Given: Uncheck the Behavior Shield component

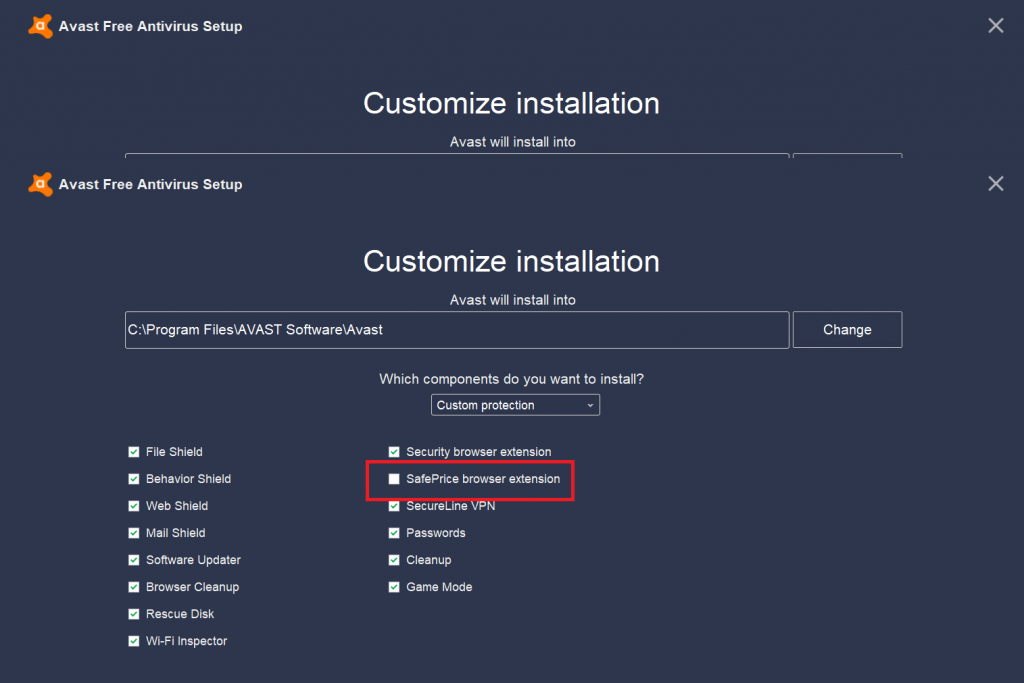Looking at the screenshot, I should point(134,479).
